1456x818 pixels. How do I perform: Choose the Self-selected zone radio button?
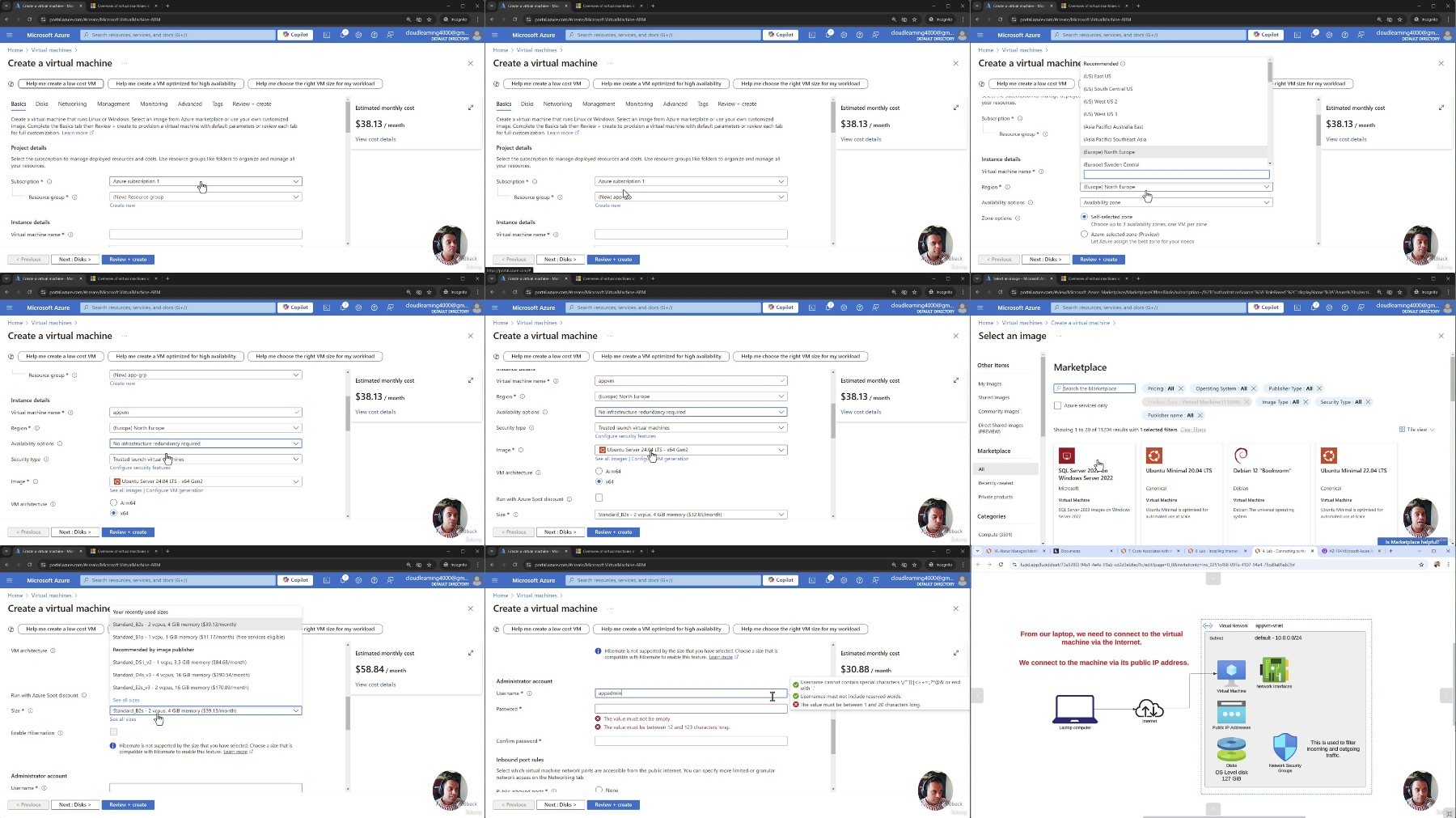click(x=1084, y=217)
